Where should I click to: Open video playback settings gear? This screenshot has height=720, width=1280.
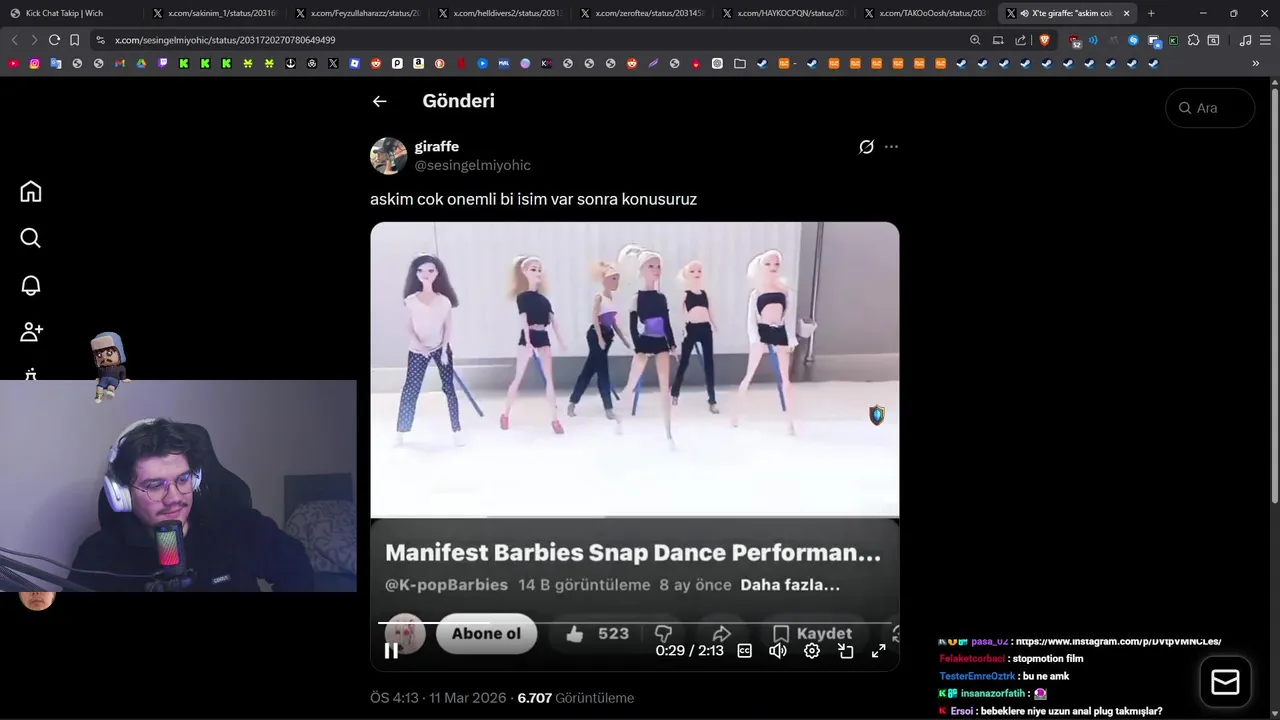point(812,651)
